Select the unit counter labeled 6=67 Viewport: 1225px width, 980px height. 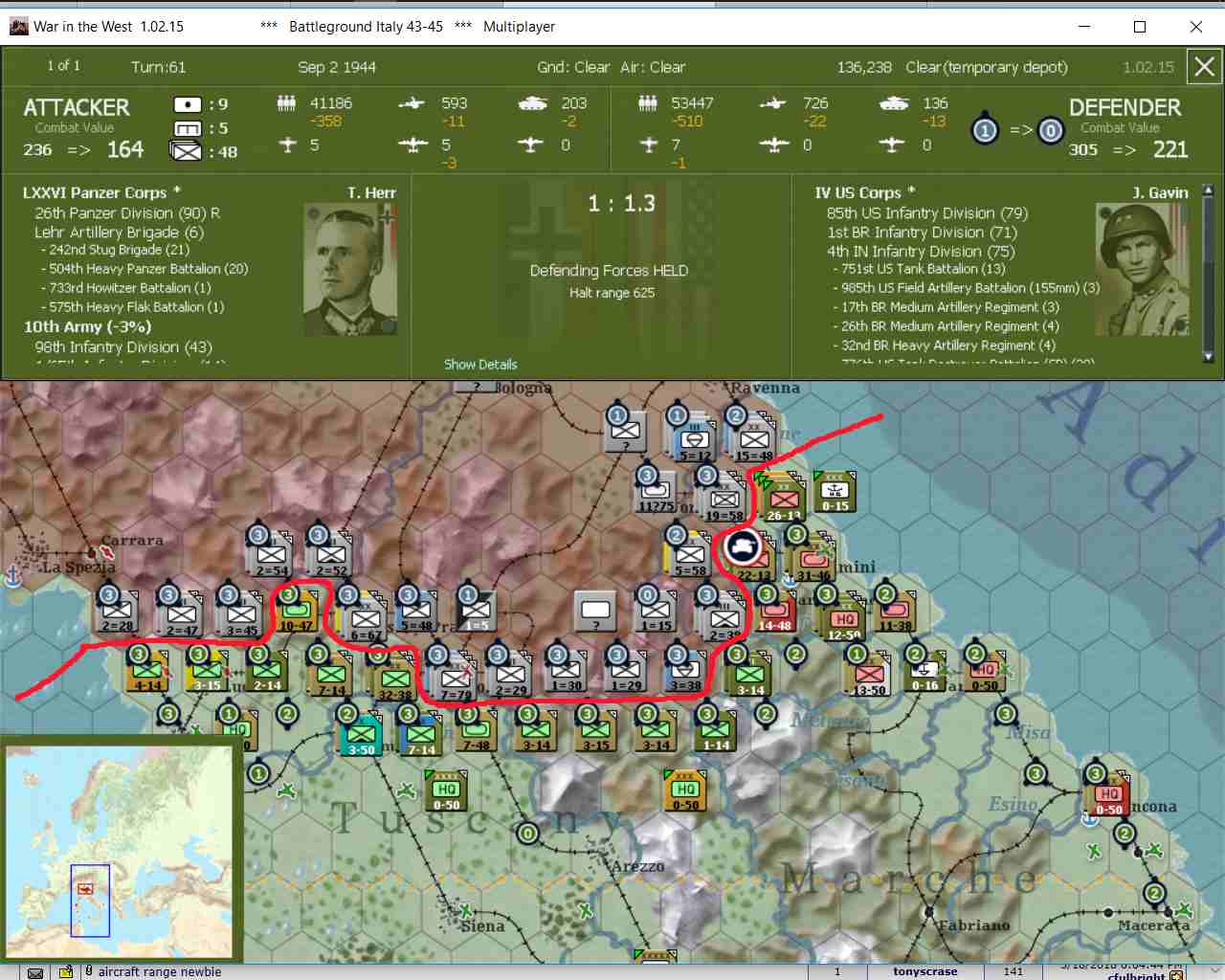366,619
